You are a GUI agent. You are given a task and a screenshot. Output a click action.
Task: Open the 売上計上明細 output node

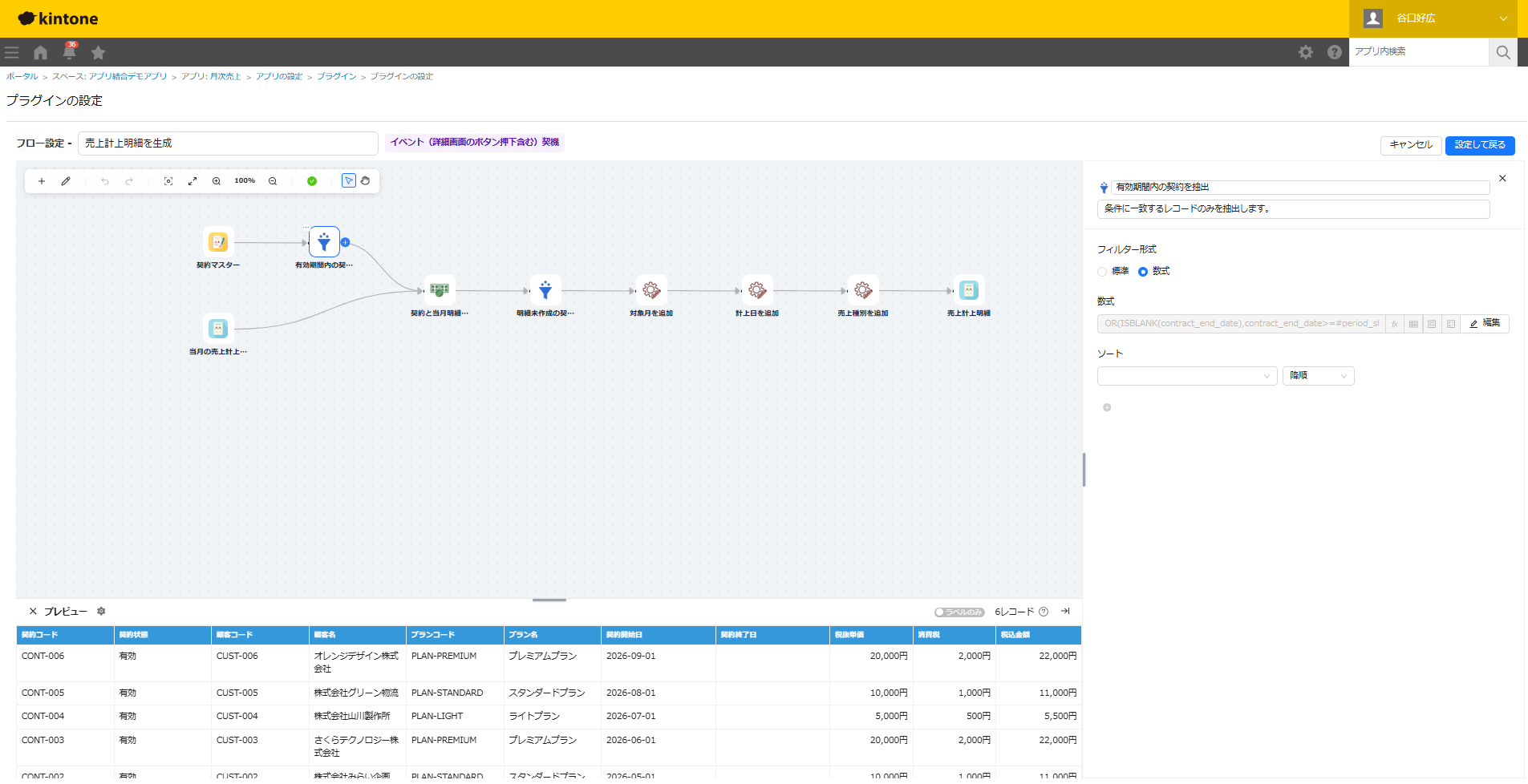[x=969, y=290]
